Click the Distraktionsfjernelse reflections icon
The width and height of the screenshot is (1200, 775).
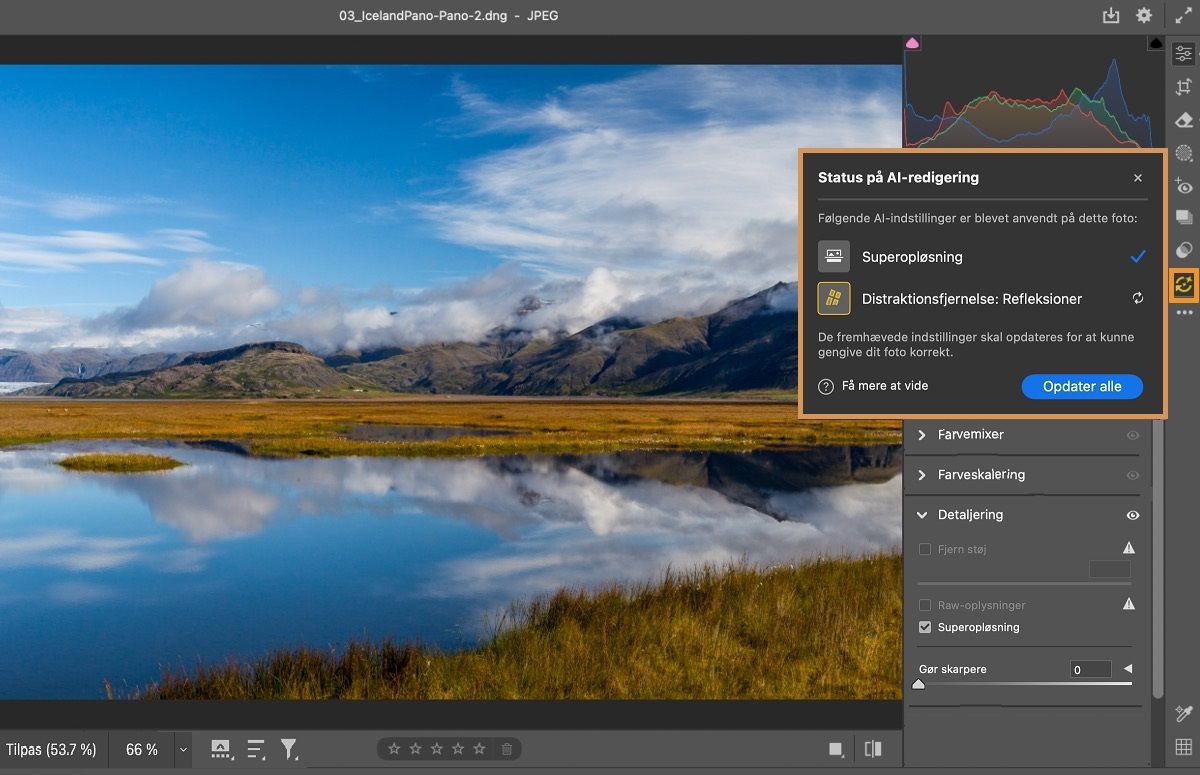834,298
